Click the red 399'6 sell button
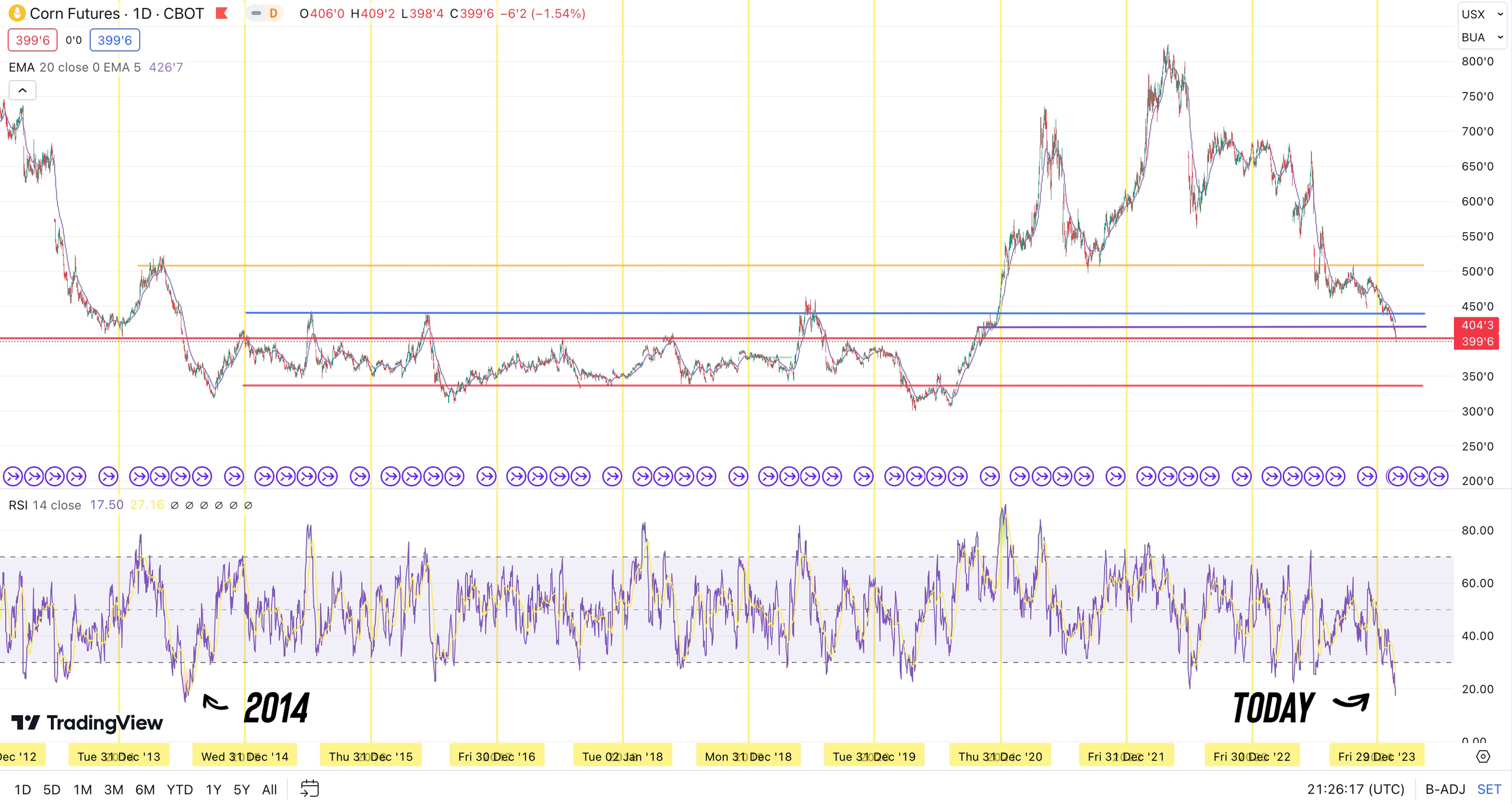Image resolution: width=1512 pixels, height=804 pixels. 33,40
